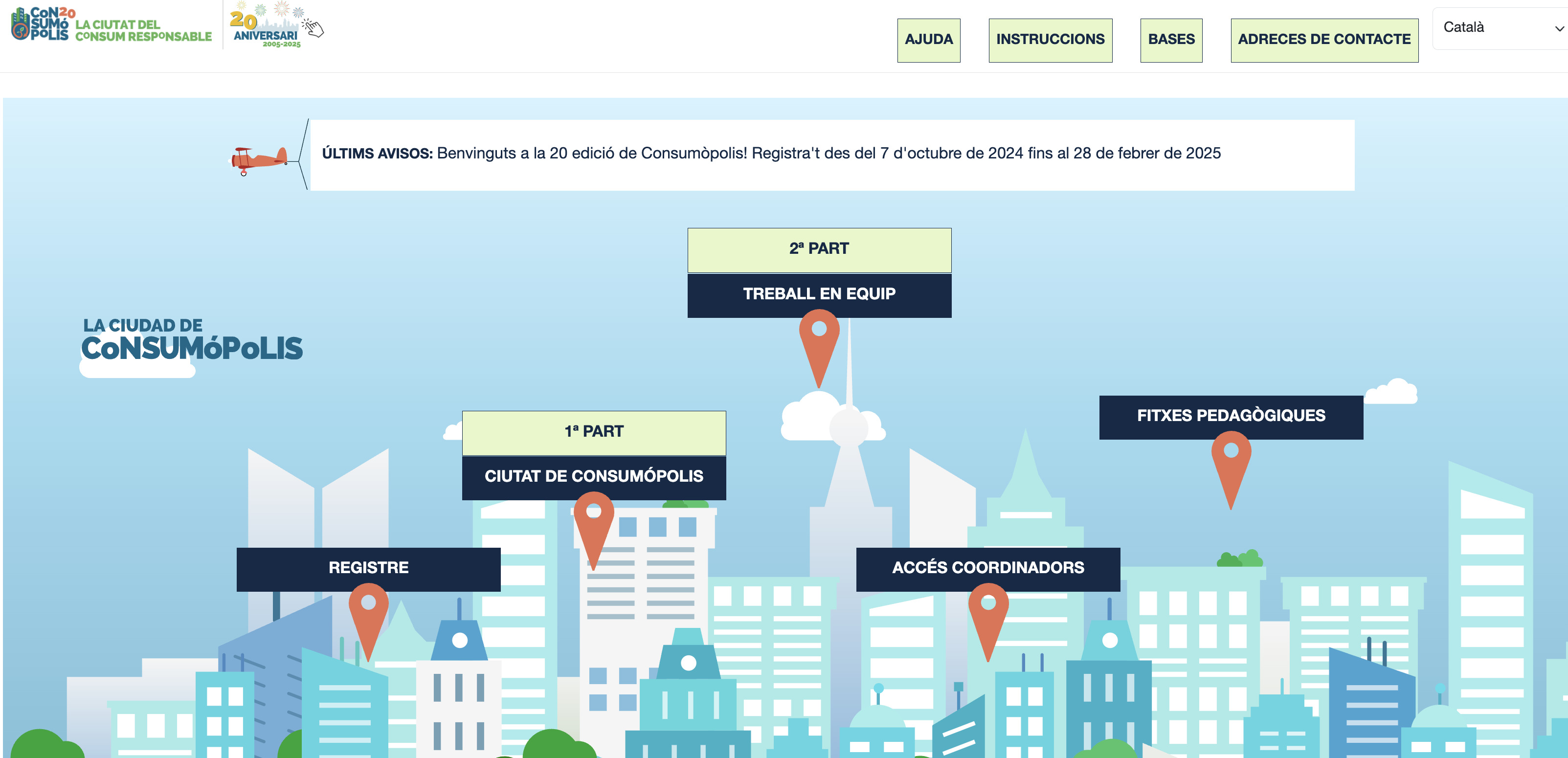The image size is (1568, 758).
Task: Click the map pin under Registre
Action: click(x=368, y=622)
